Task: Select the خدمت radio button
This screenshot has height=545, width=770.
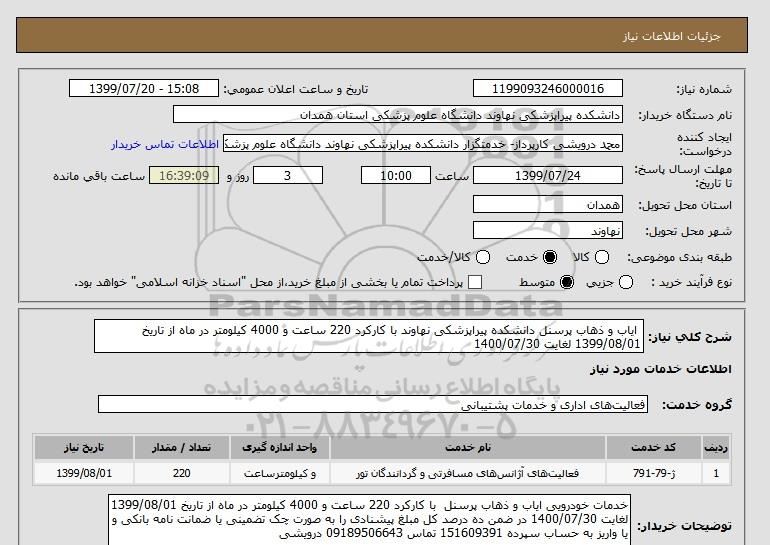Action: point(550,257)
